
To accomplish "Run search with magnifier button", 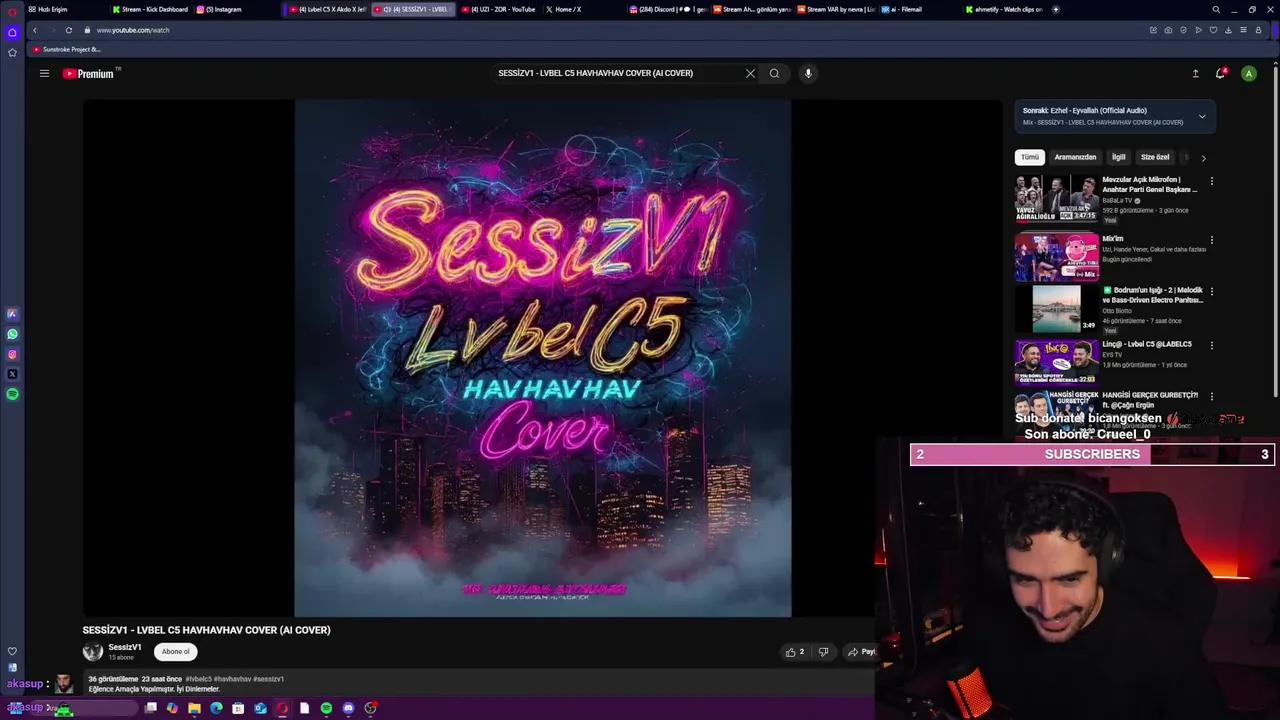I will (x=774, y=73).
